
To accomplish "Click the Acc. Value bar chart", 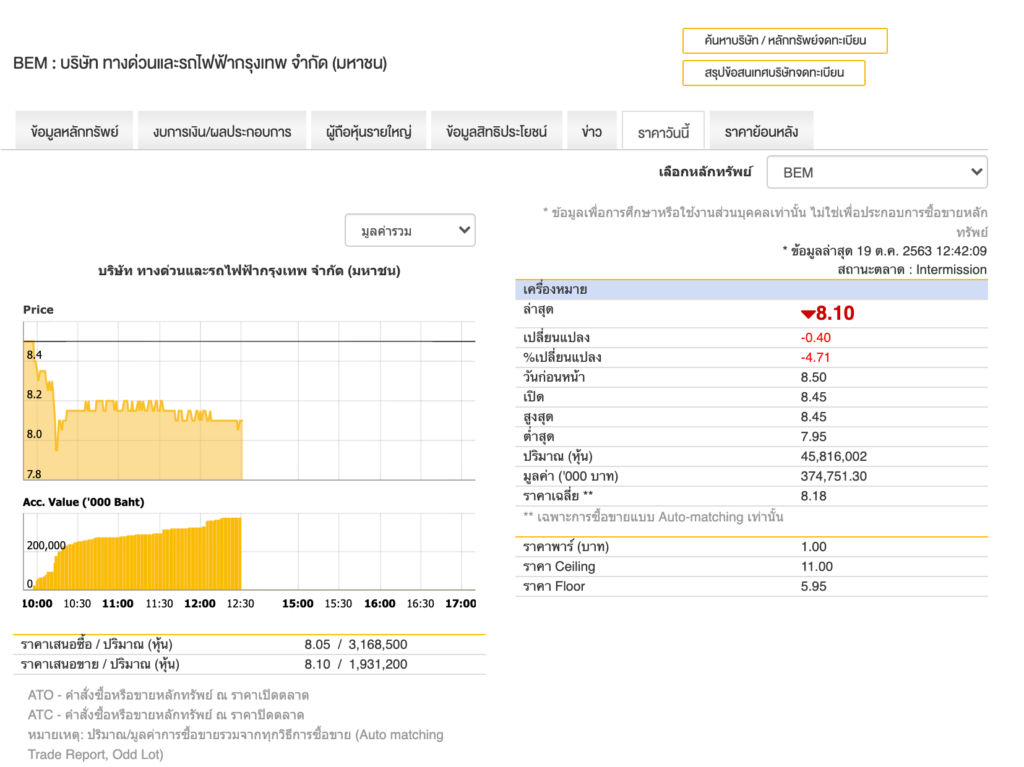I will coord(150,555).
